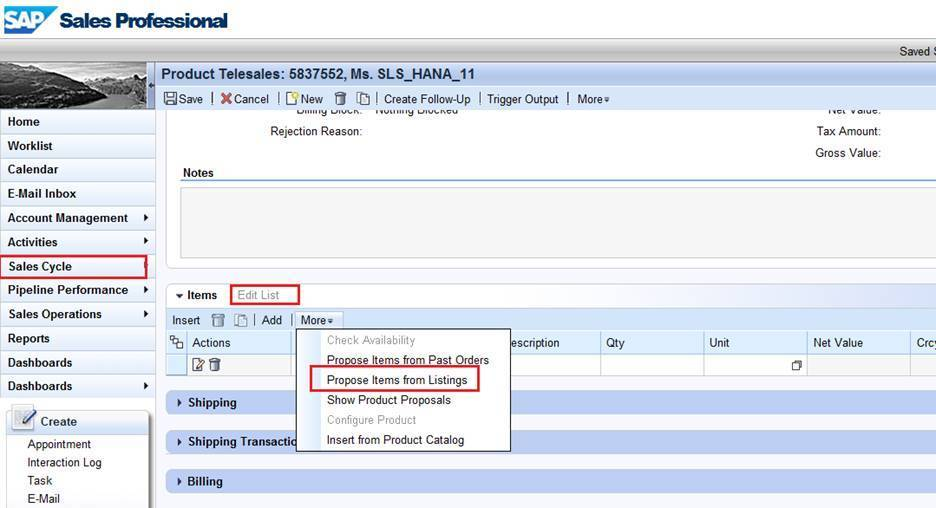Click the edit pencil icon in item row
The width and height of the screenshot is (936, 508).
point(198,365)
